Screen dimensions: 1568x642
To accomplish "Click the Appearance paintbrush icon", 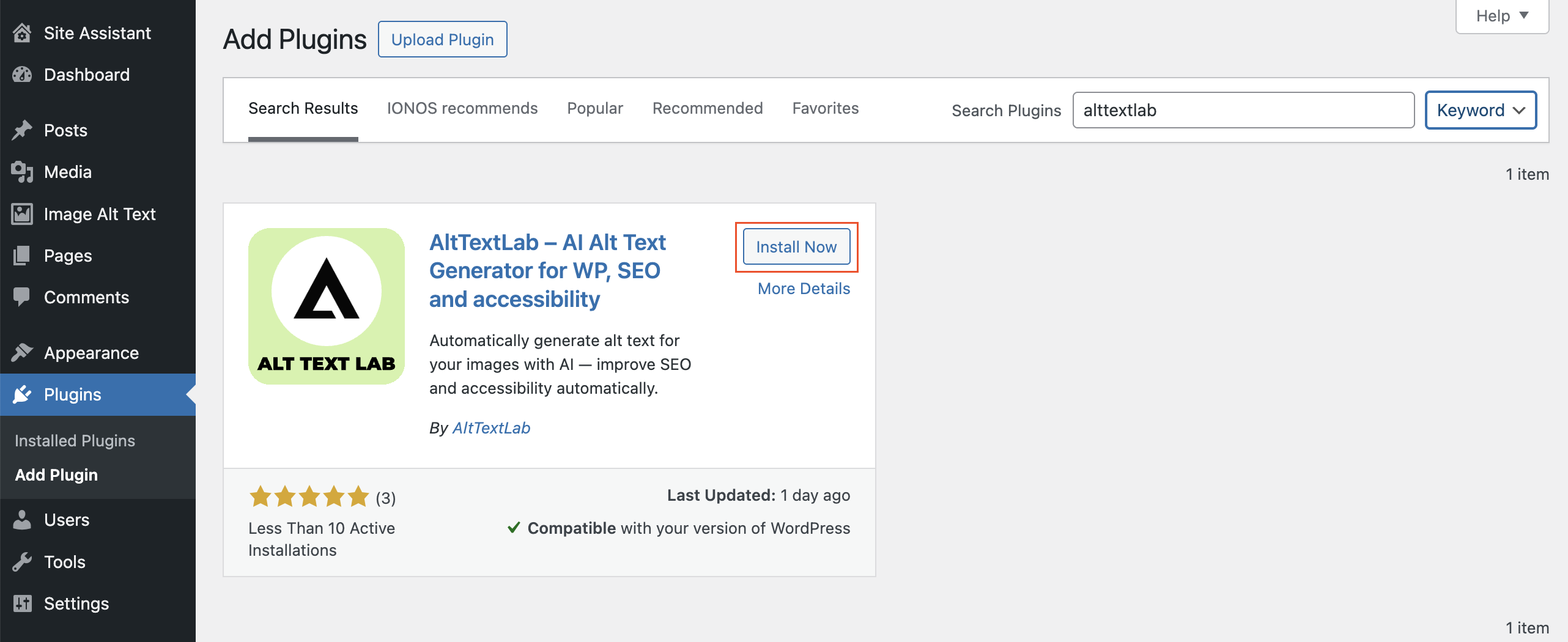I will click(22, 353).
